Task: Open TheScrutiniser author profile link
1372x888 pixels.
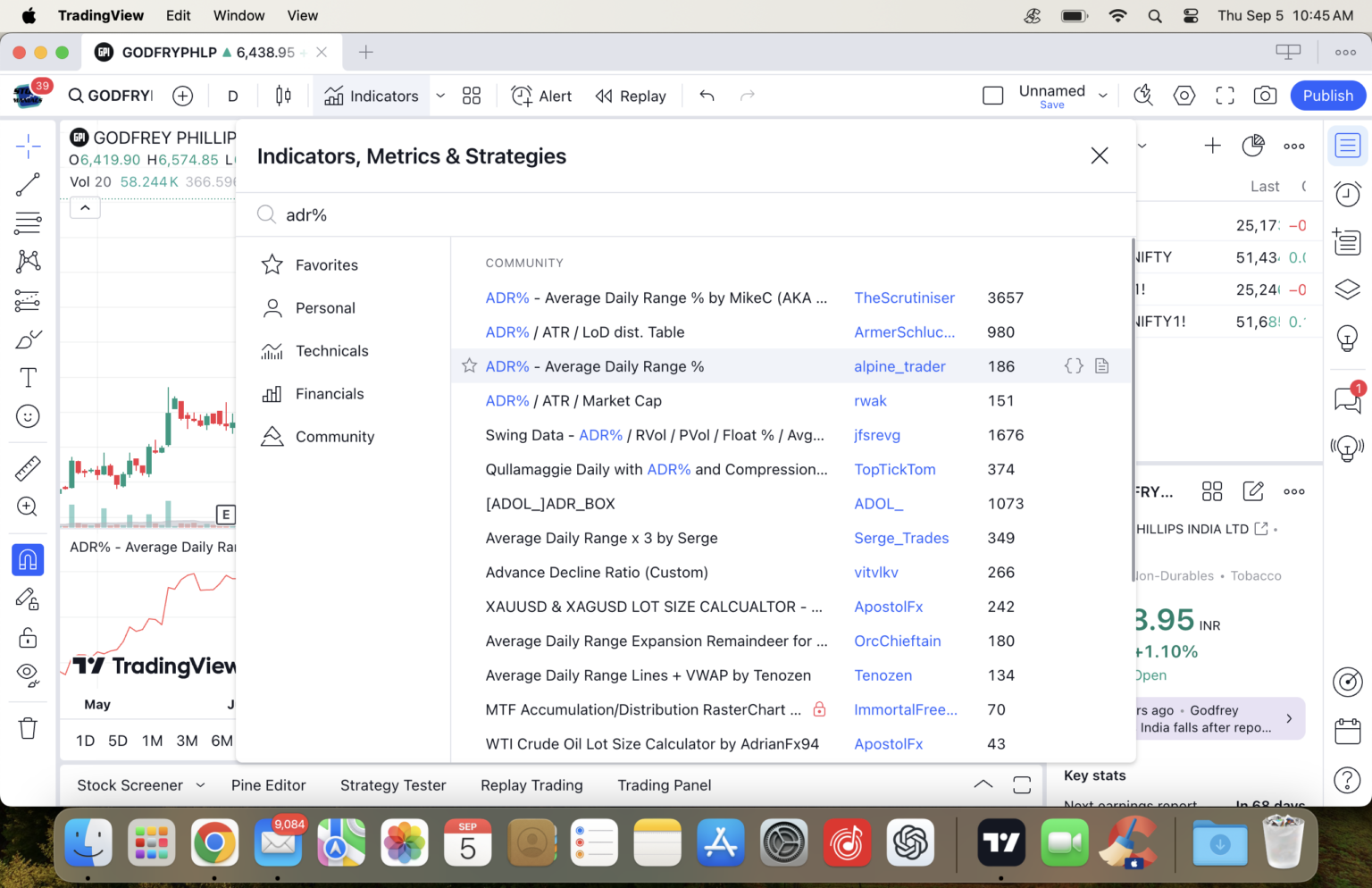Action: [x=904, y=298]
